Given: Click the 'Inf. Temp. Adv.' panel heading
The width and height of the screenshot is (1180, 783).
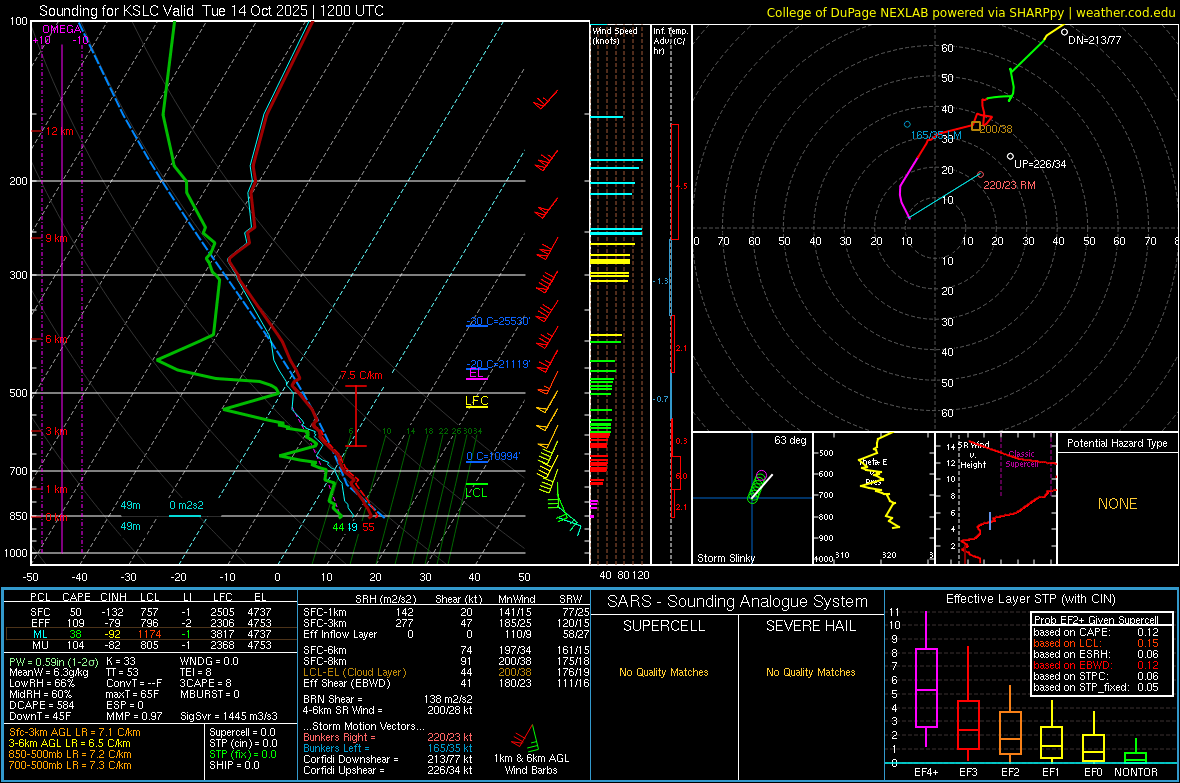Looking at the screenshot, I should [x=670, y=41].
